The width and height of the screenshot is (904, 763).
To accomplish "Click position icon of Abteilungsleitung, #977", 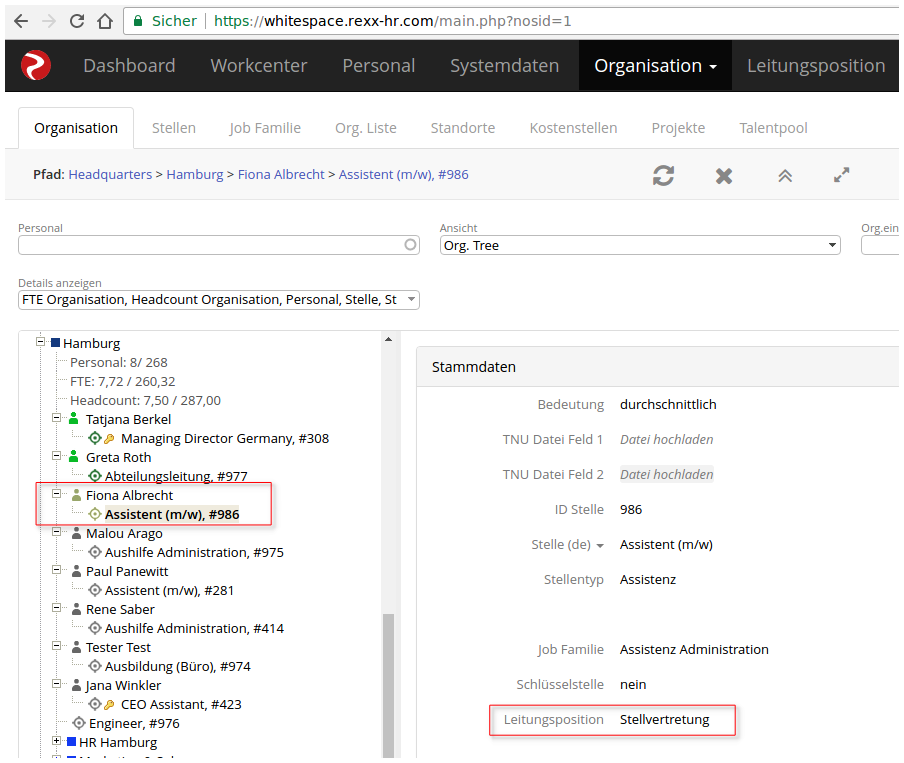I will (95, 476).
